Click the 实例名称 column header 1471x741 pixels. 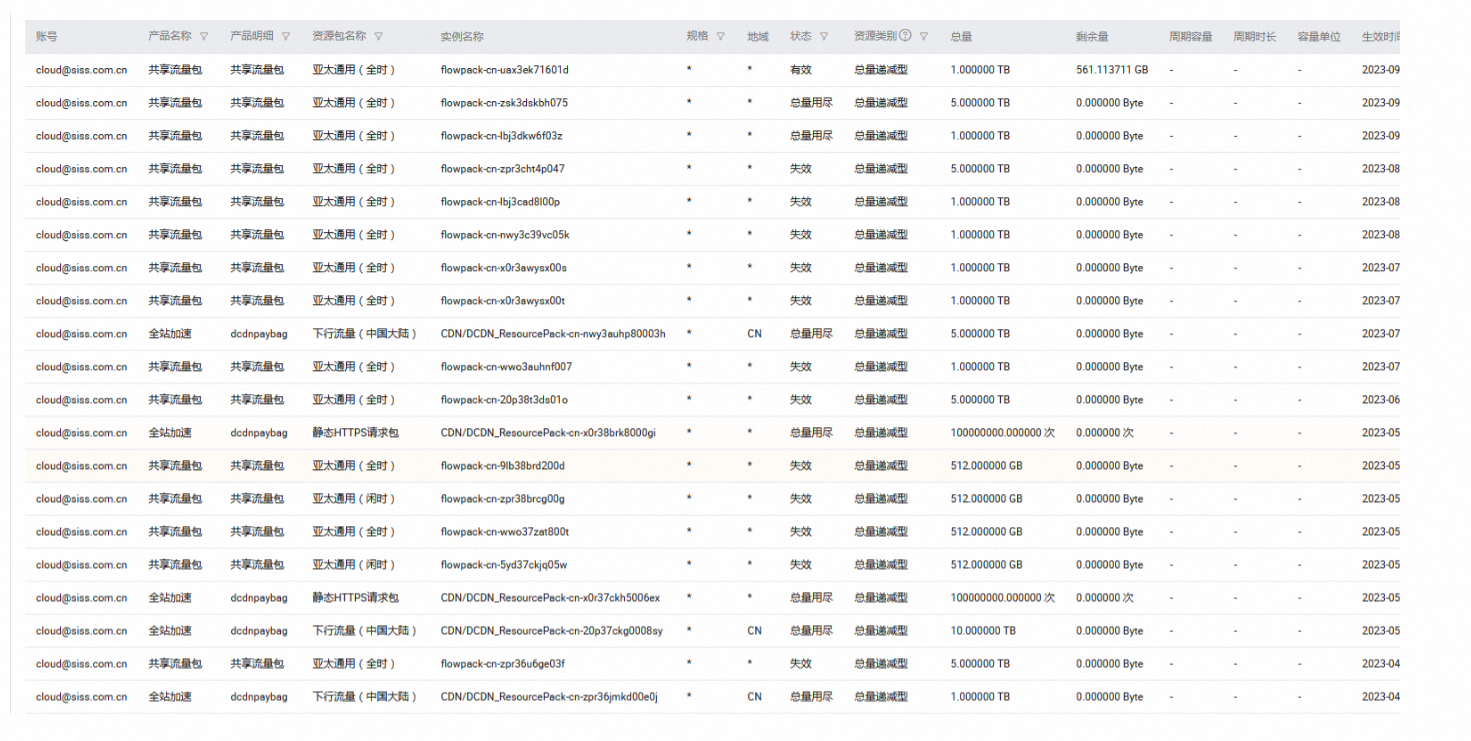462,36
